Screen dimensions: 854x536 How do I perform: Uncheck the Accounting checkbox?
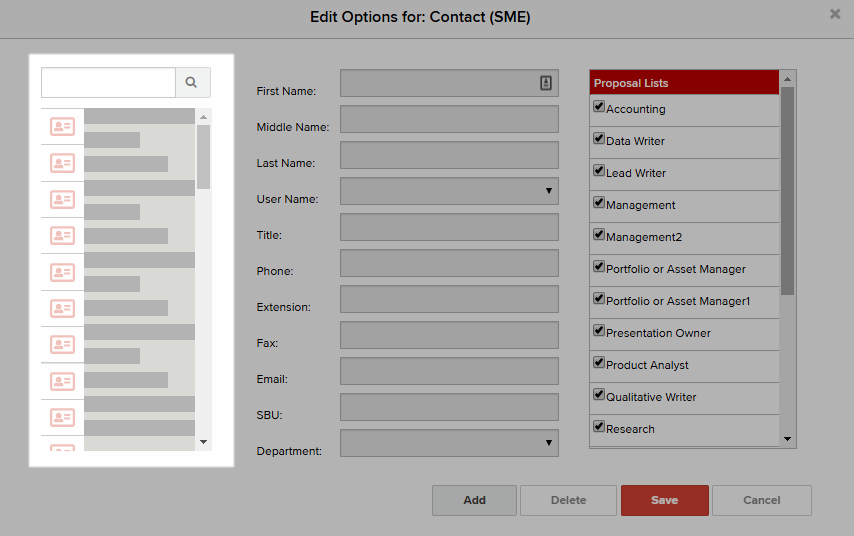[x=599, y=106]
